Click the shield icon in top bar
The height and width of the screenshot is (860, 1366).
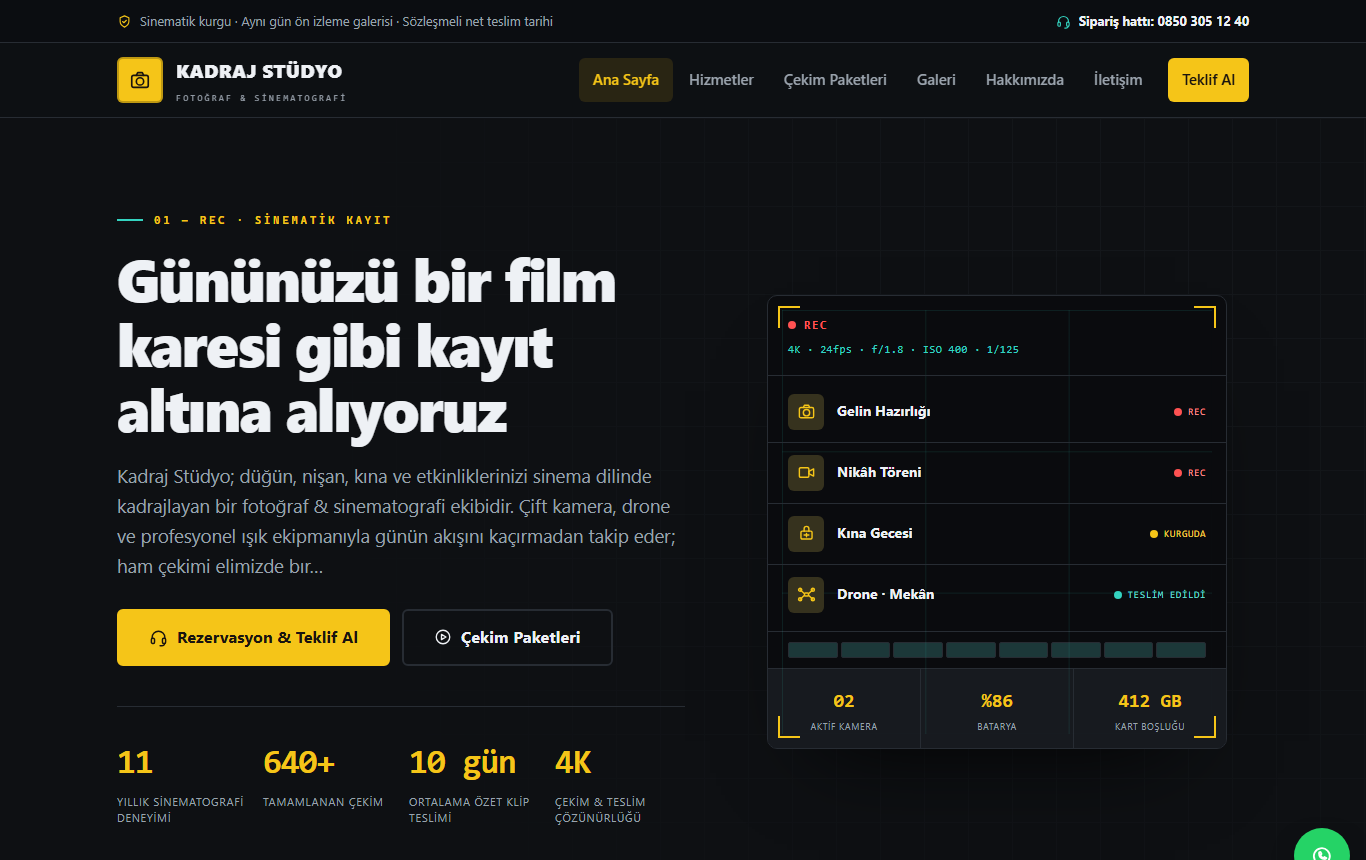tap(124, 21)
